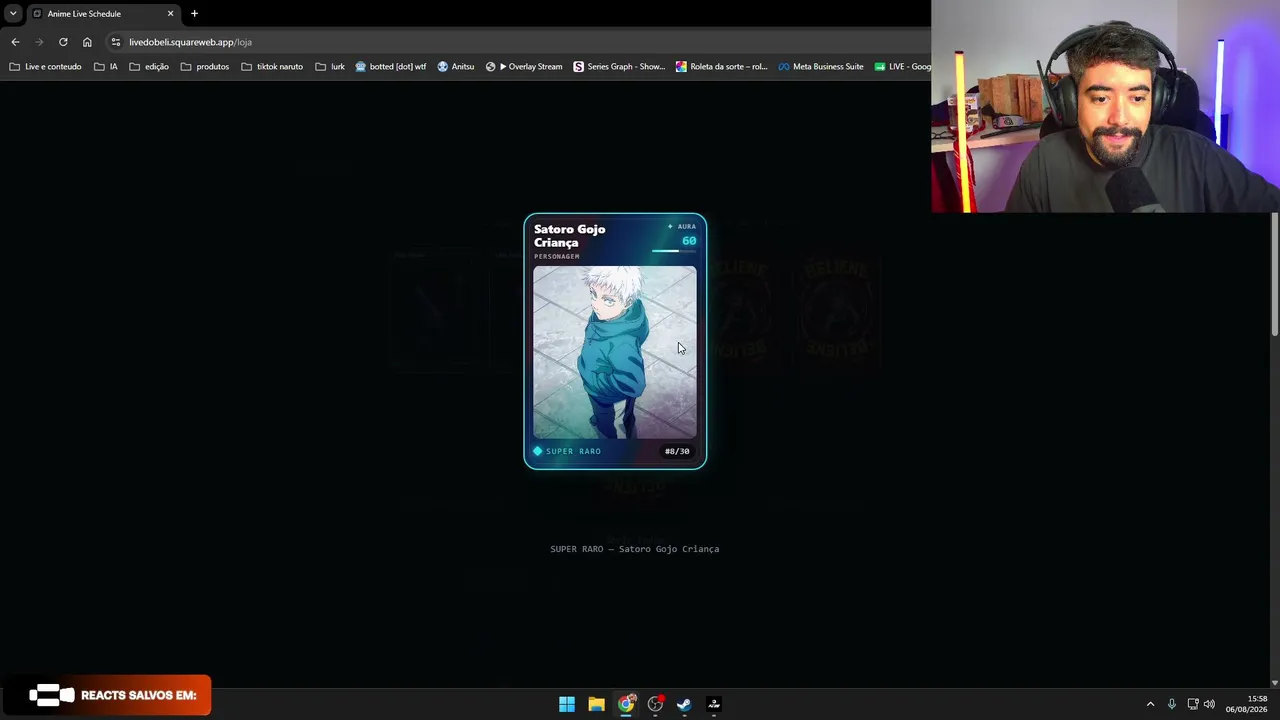Open the IA bookmark folder
This screenshot has width=1280, height=720.
tap(106, 67)
